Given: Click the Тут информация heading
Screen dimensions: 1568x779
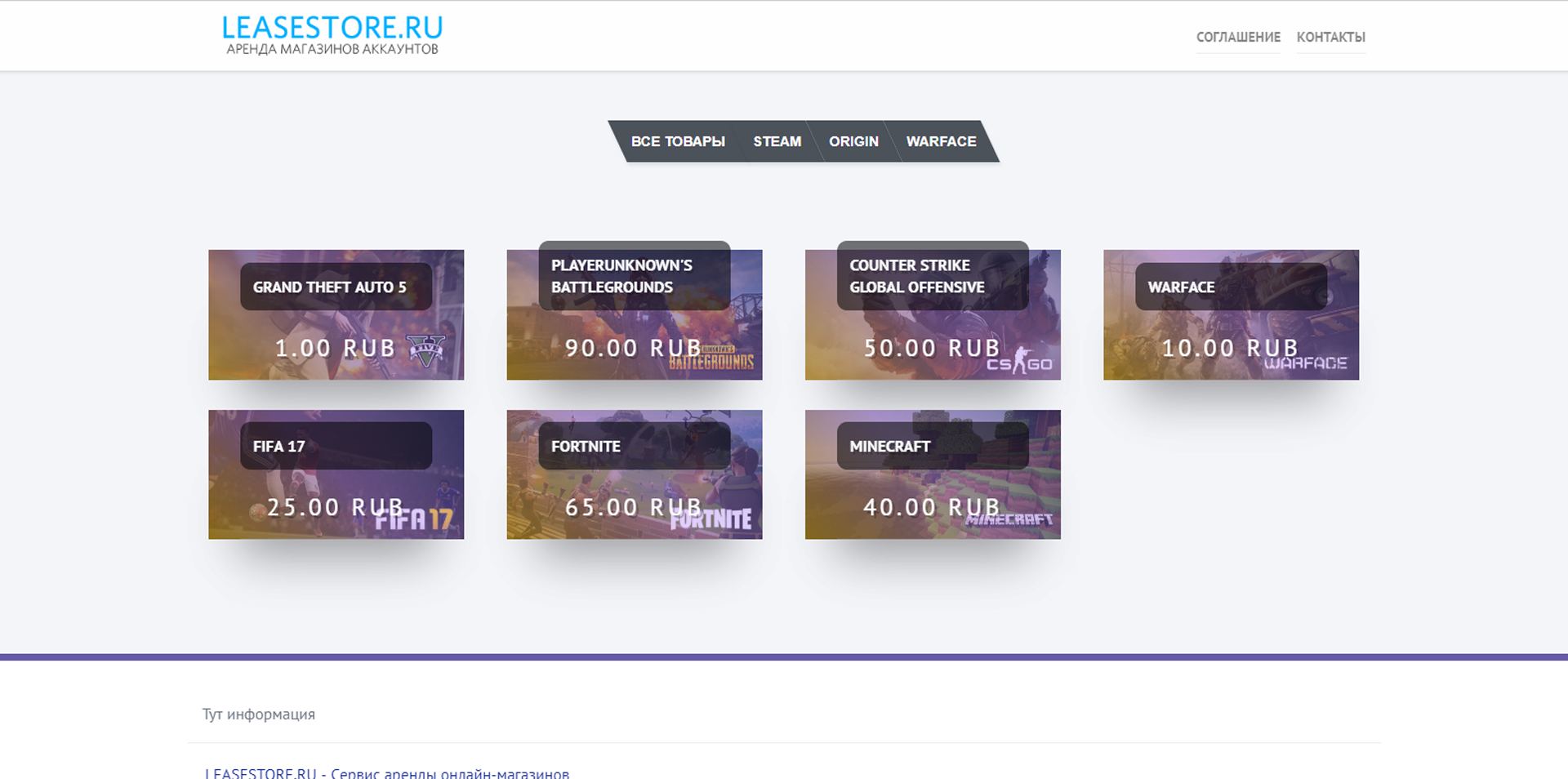Looking at the screenshot, I should point(259,714).
